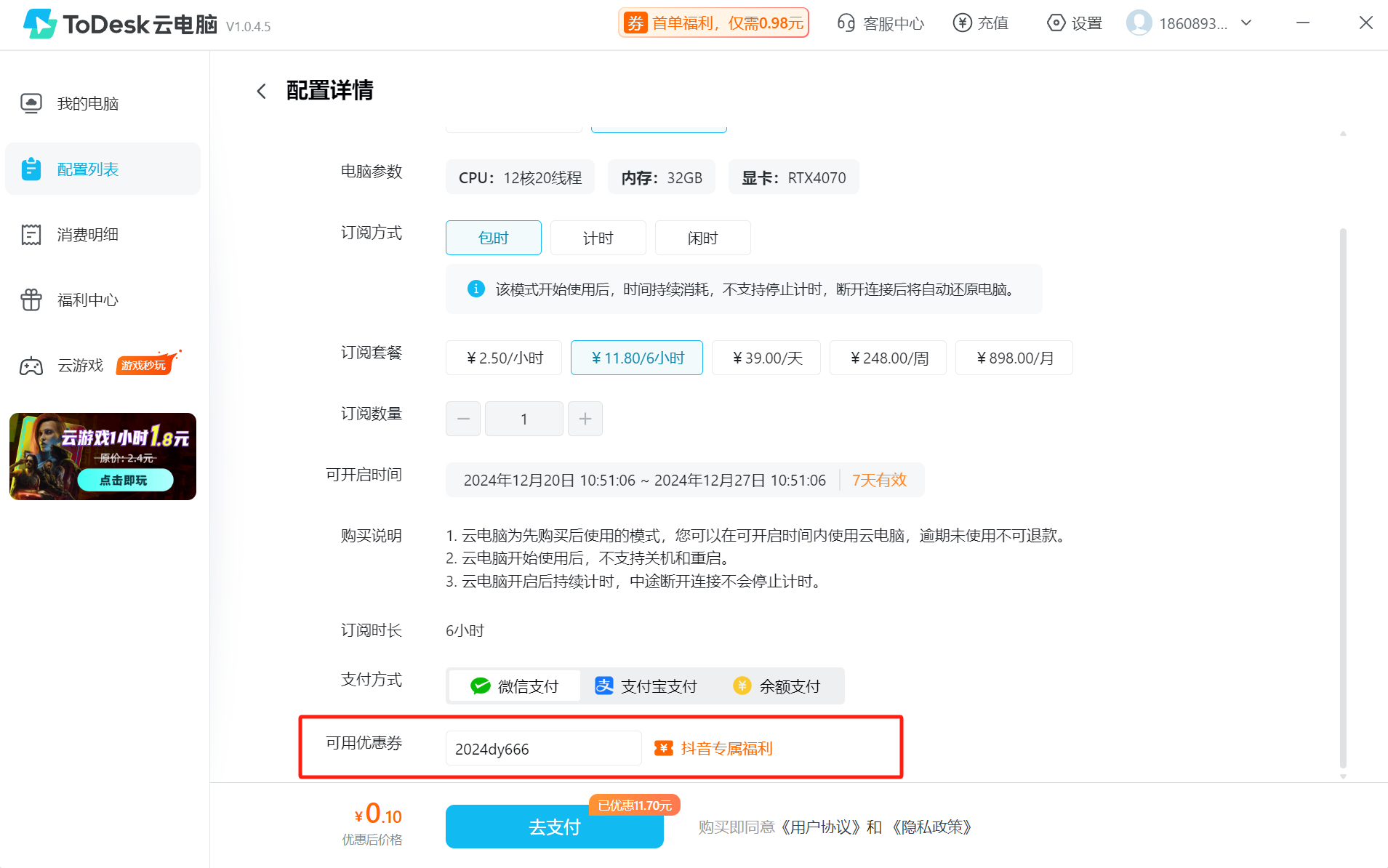Go back using the left chevron
The height and width of the screenshot is (868, 1388).
tap(262, 91)
